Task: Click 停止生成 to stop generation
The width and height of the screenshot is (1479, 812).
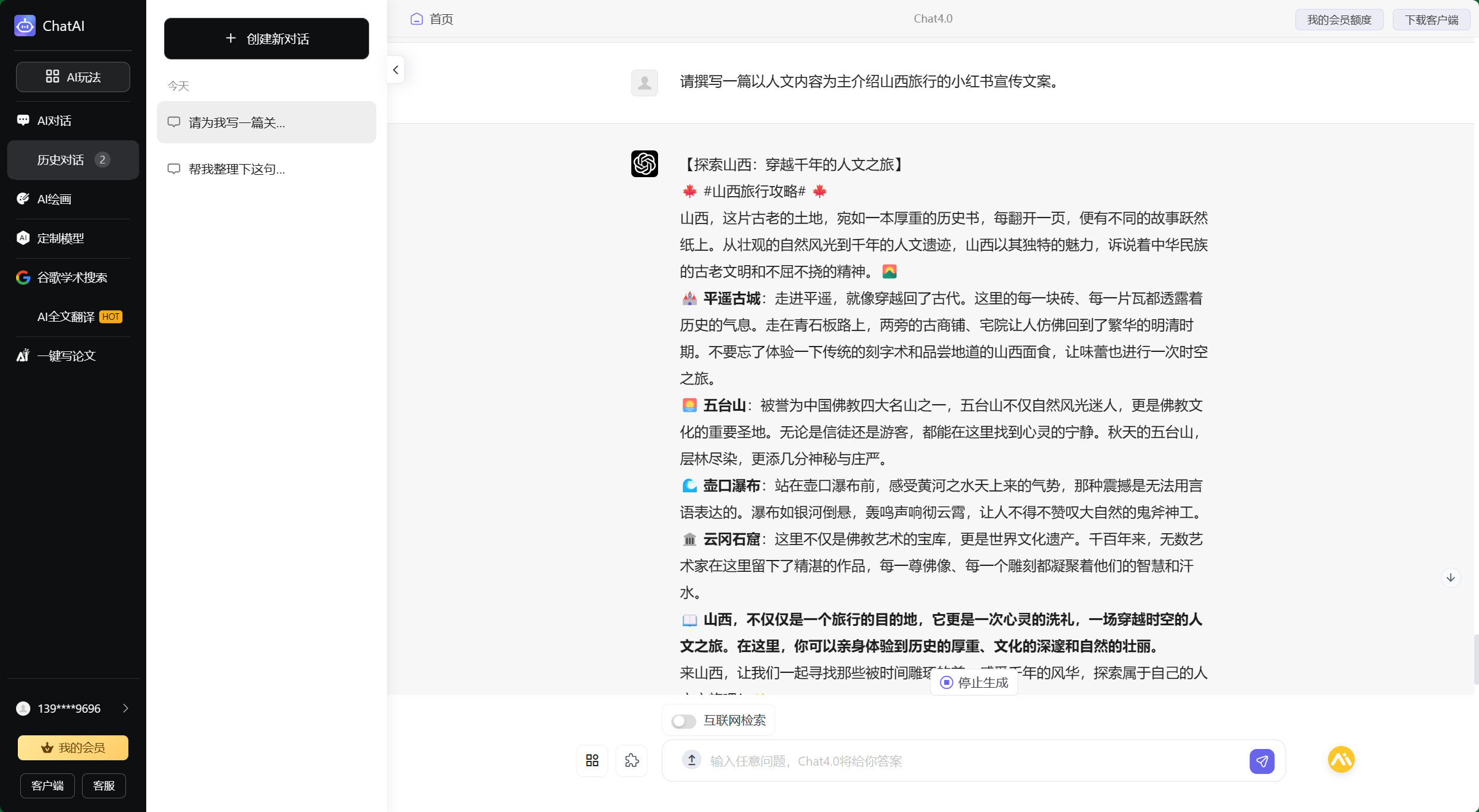Action: pyautogui.click(x=973, y=682)
